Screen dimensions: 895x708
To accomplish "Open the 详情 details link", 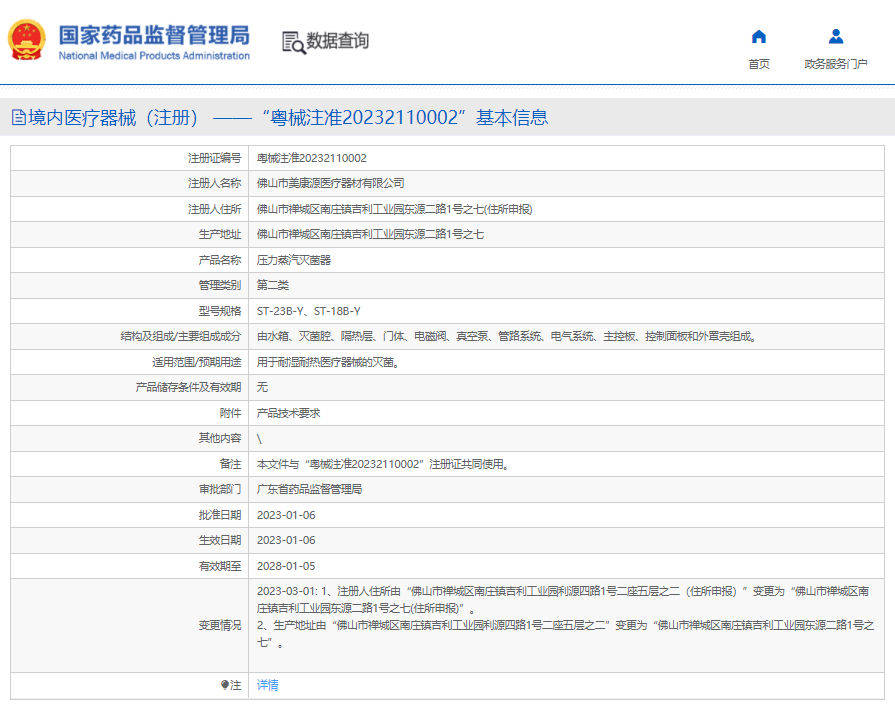I will tap(268, 685).
